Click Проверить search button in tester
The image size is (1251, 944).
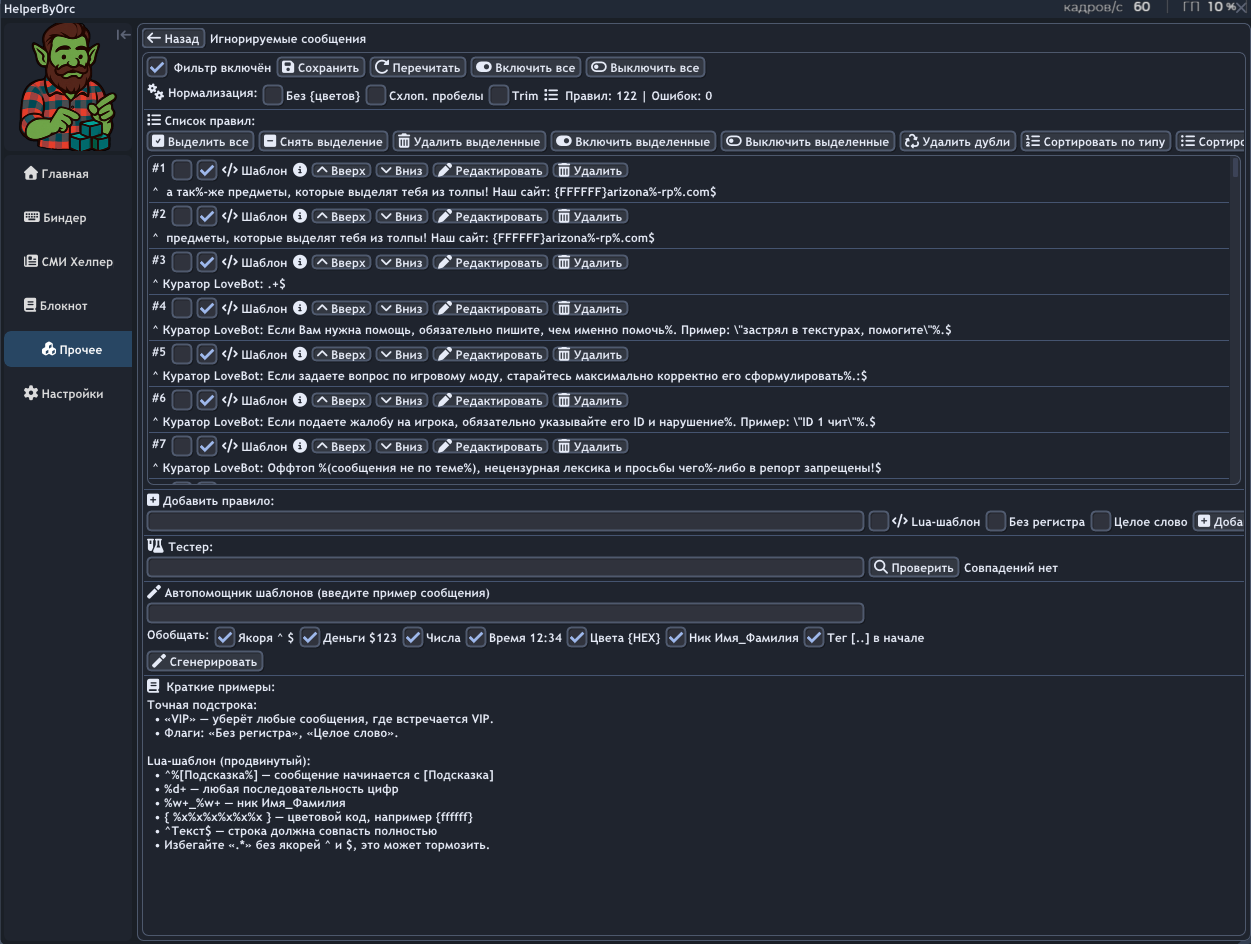click(912, 567)
